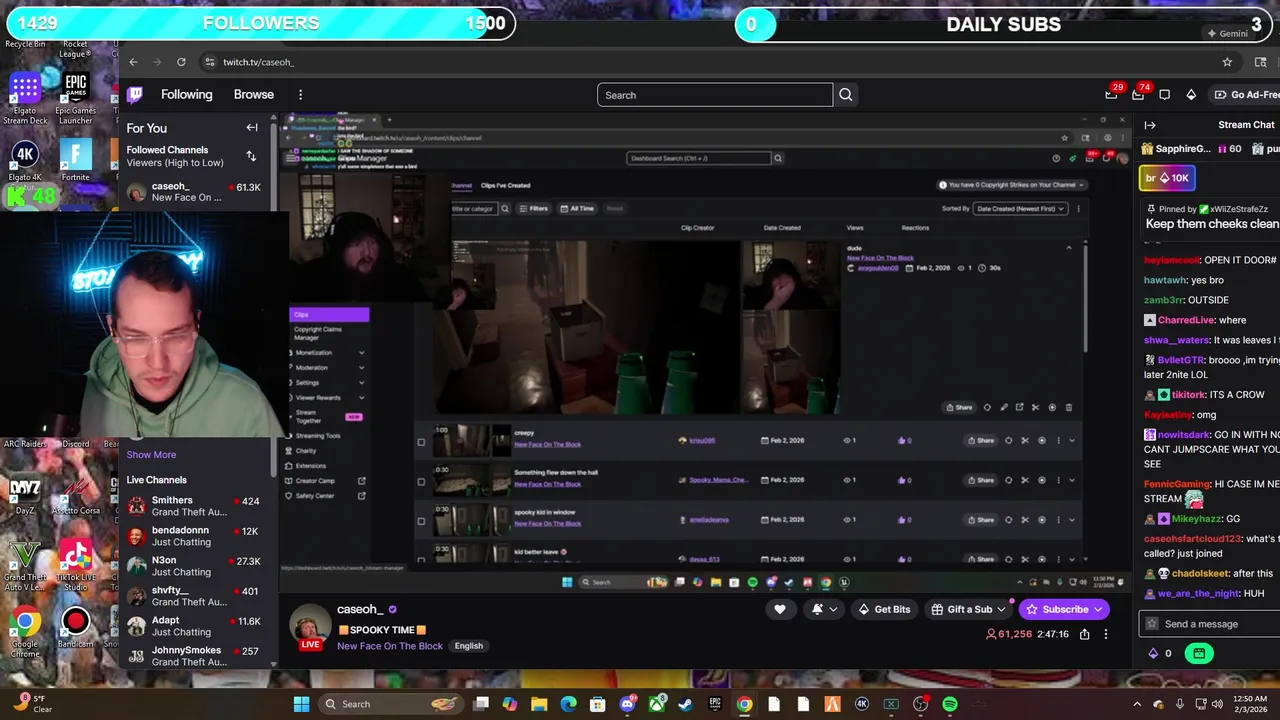The height and width of the screenshot is (720, 1280).
Task: Click the Windows taskbar Search box
Action: 391,704
